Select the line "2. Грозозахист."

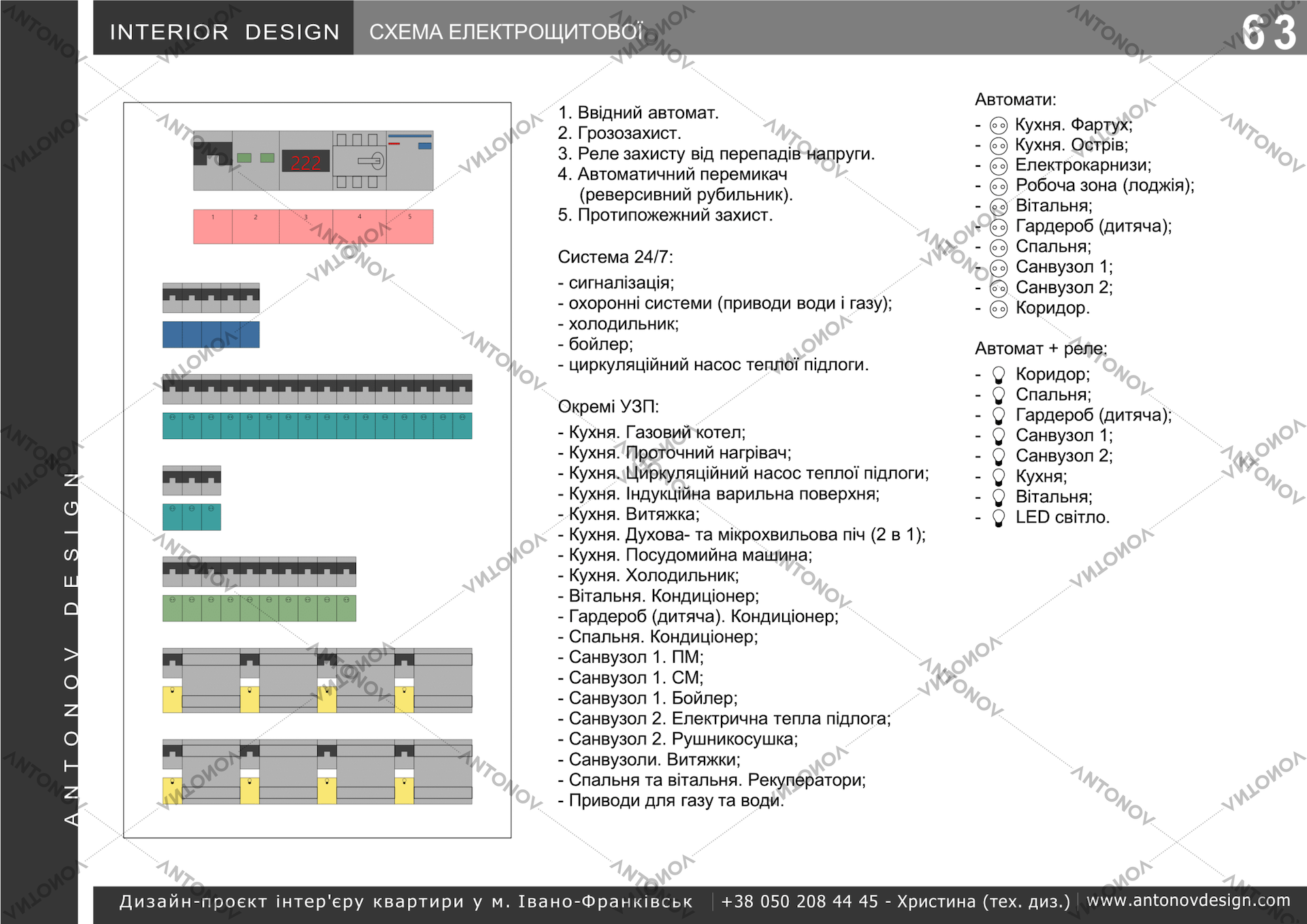tap(619, 133)
